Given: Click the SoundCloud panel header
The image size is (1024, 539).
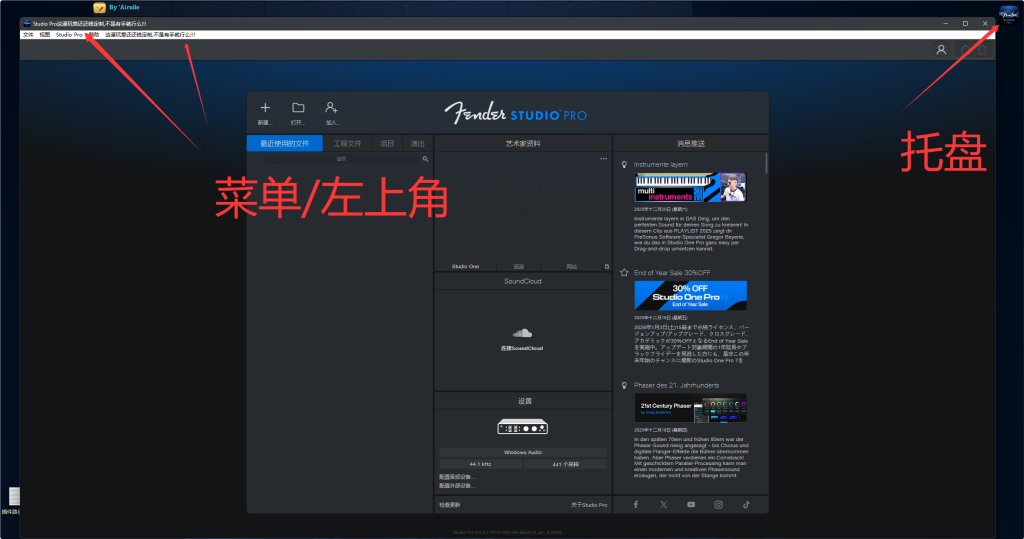Looking at the screenshot, I should coord(522,281).
